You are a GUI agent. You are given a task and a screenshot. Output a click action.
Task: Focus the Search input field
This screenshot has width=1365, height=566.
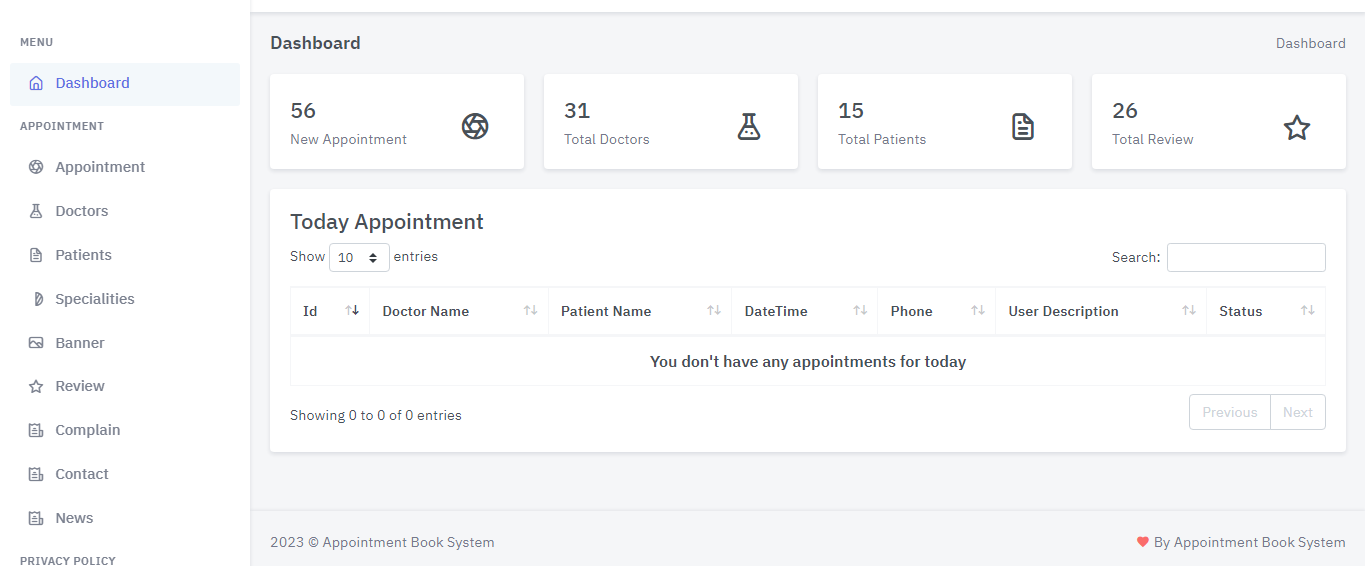1245,257
